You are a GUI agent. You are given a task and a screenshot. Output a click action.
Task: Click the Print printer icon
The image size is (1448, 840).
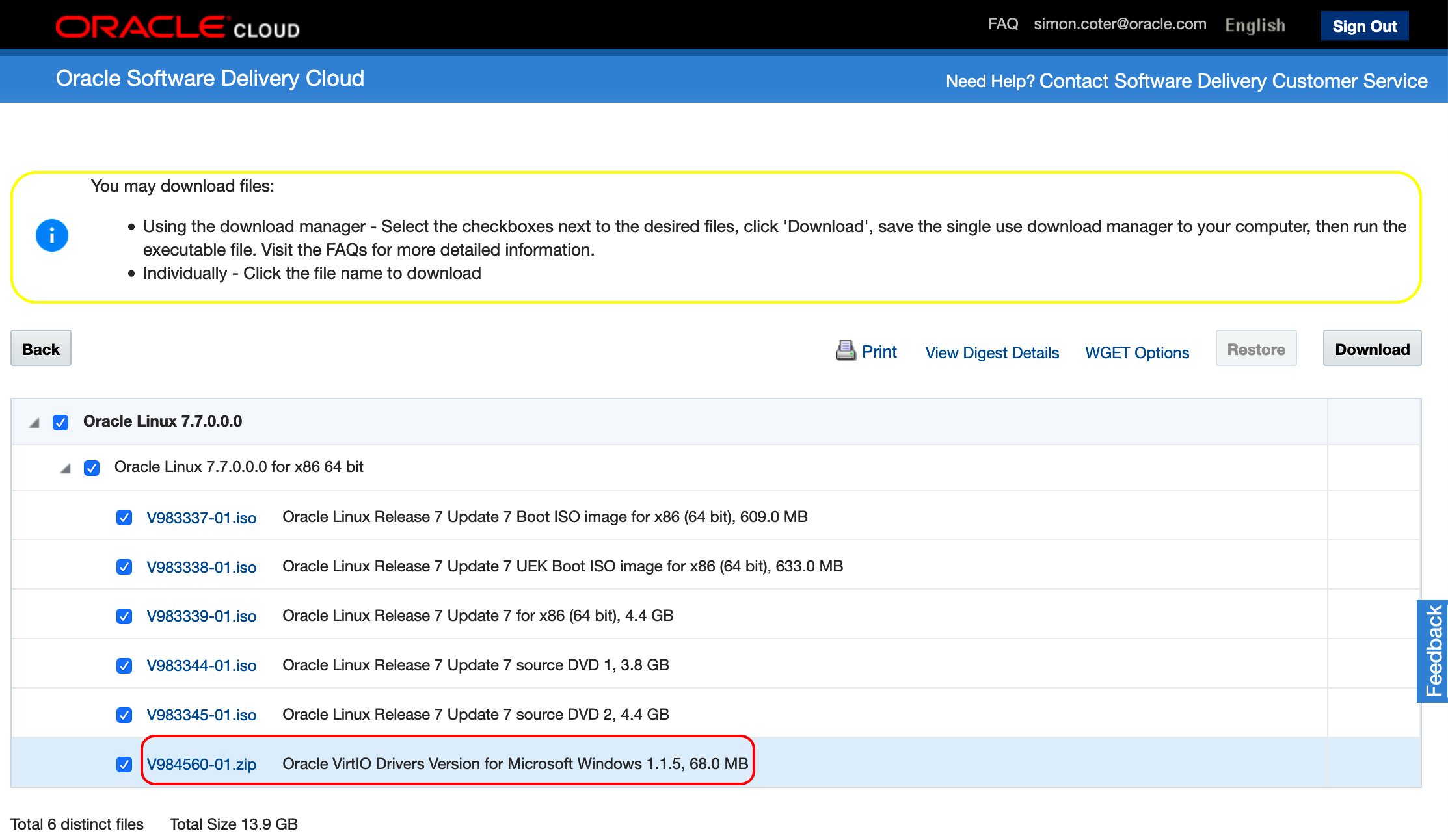pyautogui.click(x=845, y=350)
